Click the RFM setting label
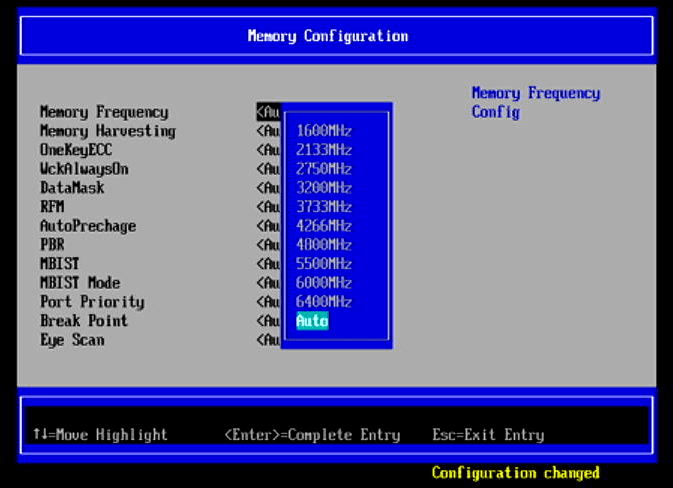Viewport: 673px width, 488px height. coord(52,206)
